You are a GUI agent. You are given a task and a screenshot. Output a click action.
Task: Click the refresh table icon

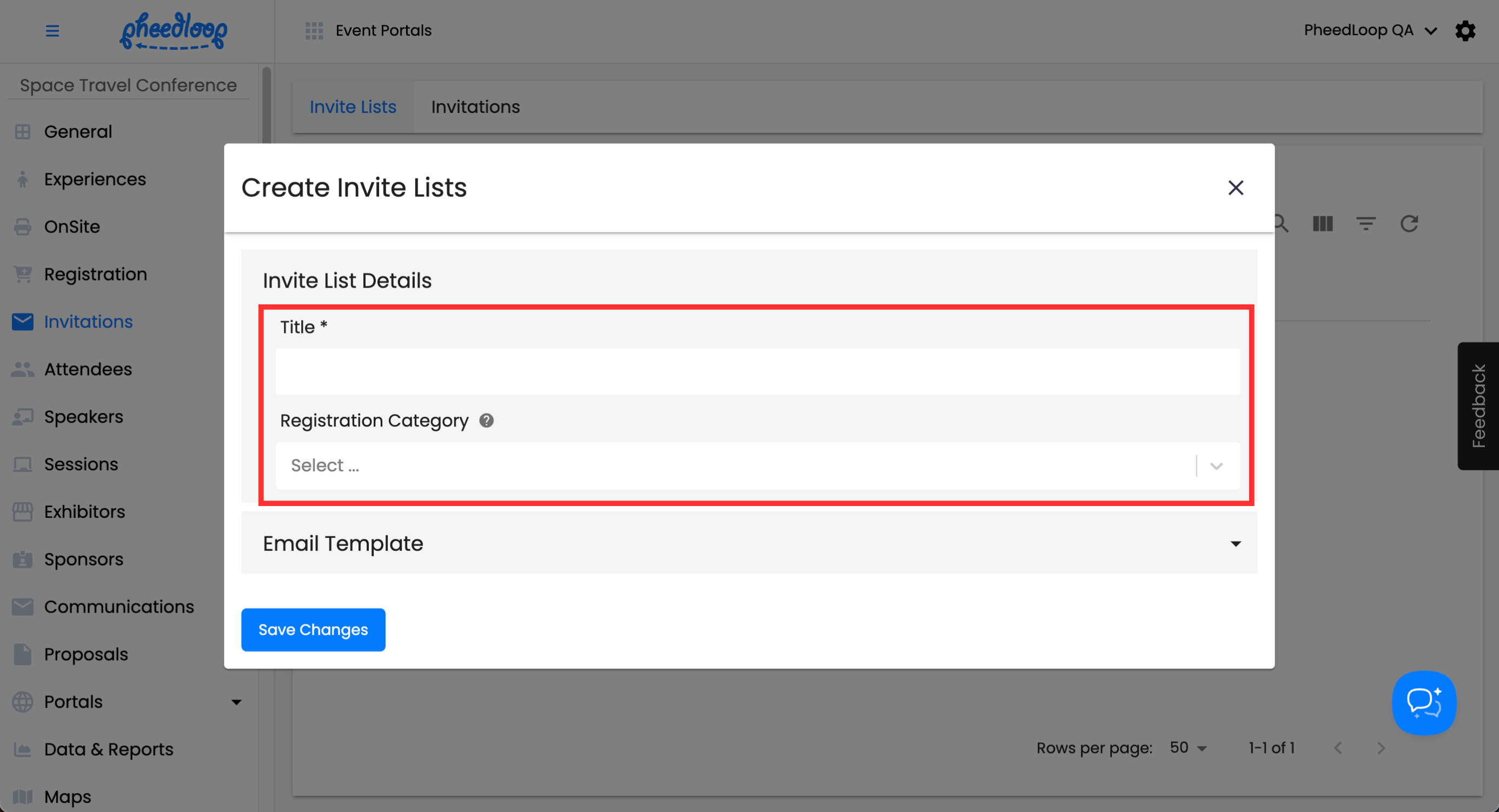pos(1409,223)
